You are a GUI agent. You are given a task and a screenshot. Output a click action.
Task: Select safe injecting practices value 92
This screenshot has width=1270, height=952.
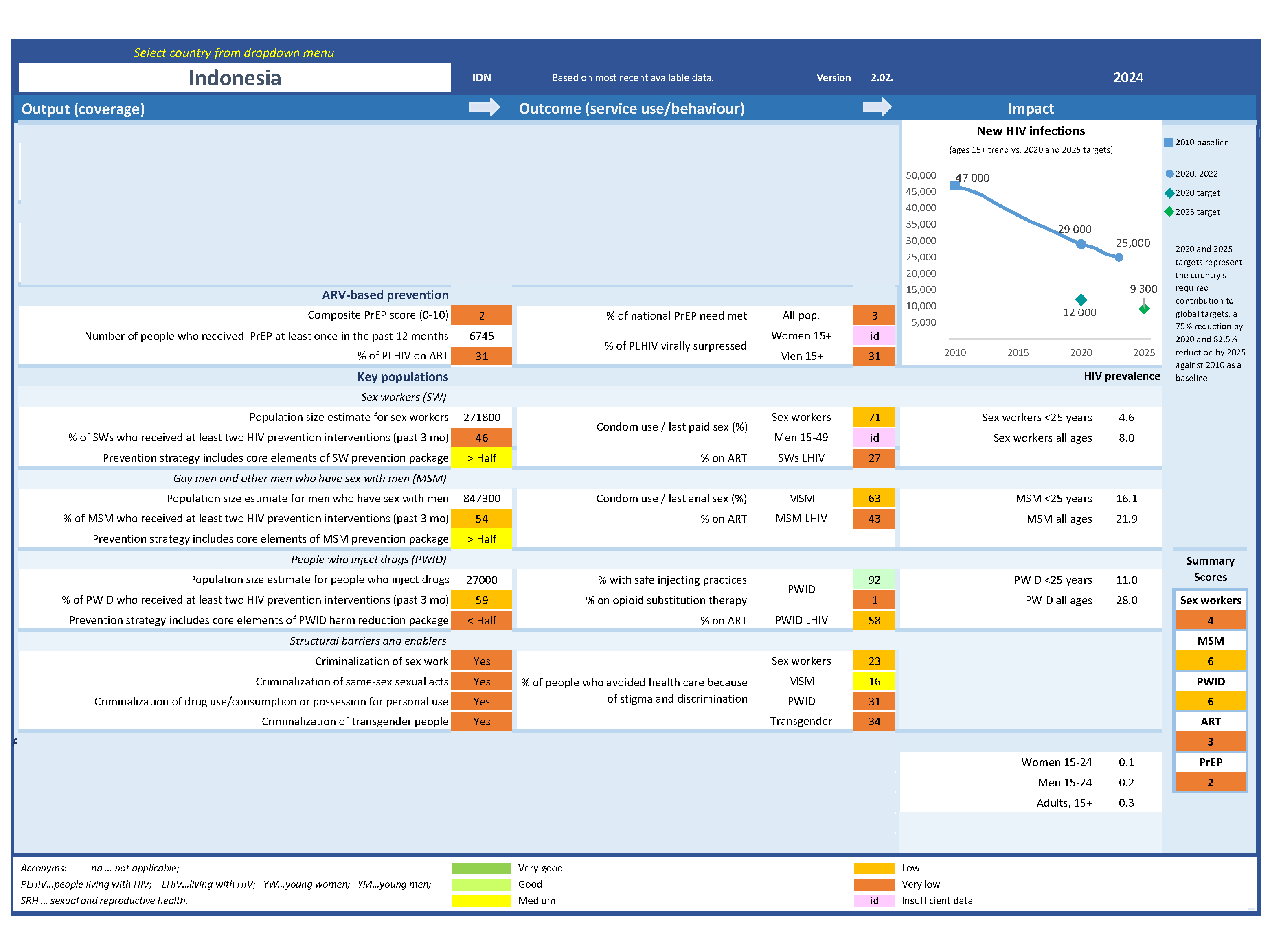pyautogui.click(x=874, y=580)
